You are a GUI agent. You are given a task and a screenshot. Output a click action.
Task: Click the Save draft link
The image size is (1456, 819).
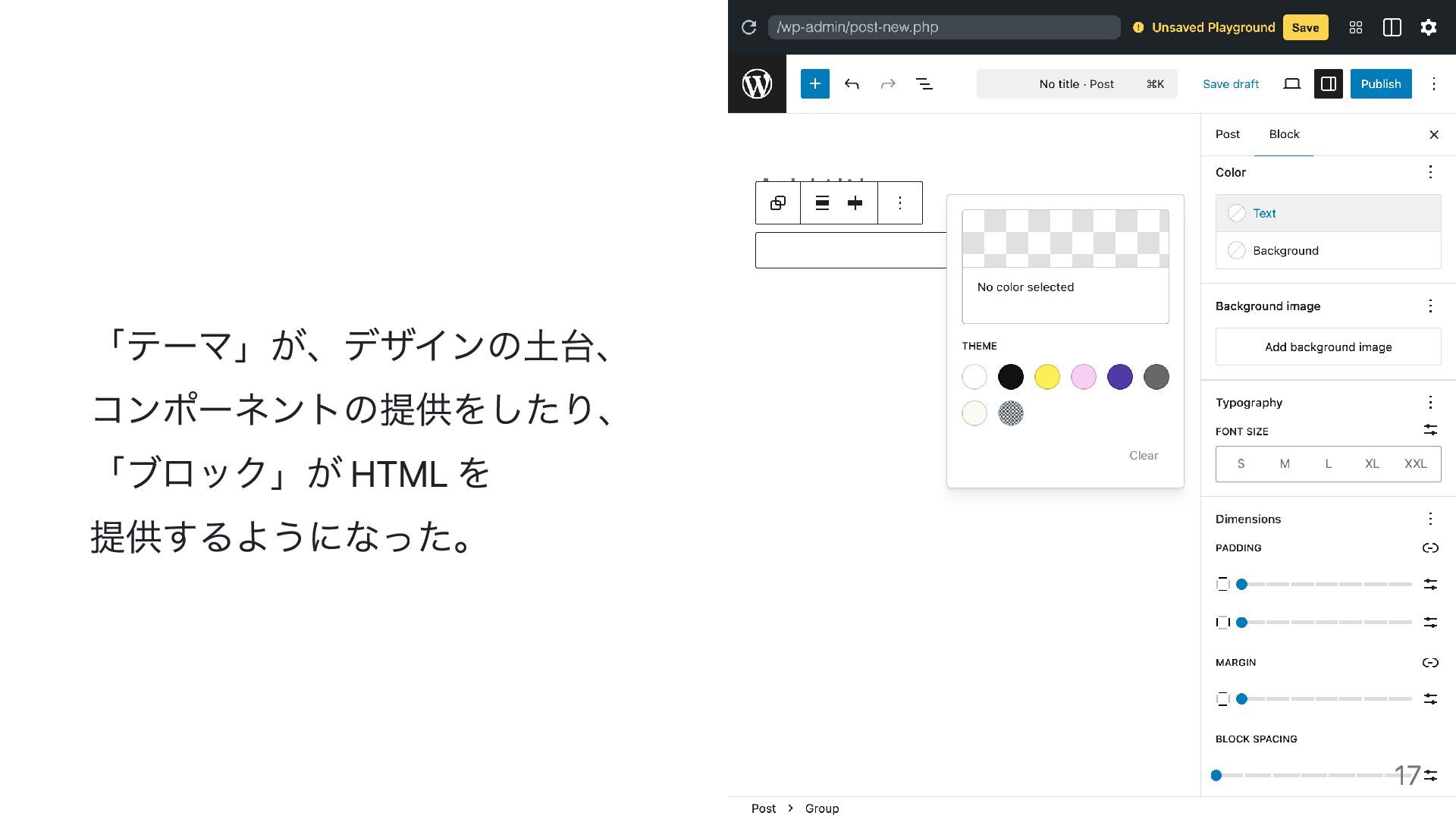pos(1230,83)
